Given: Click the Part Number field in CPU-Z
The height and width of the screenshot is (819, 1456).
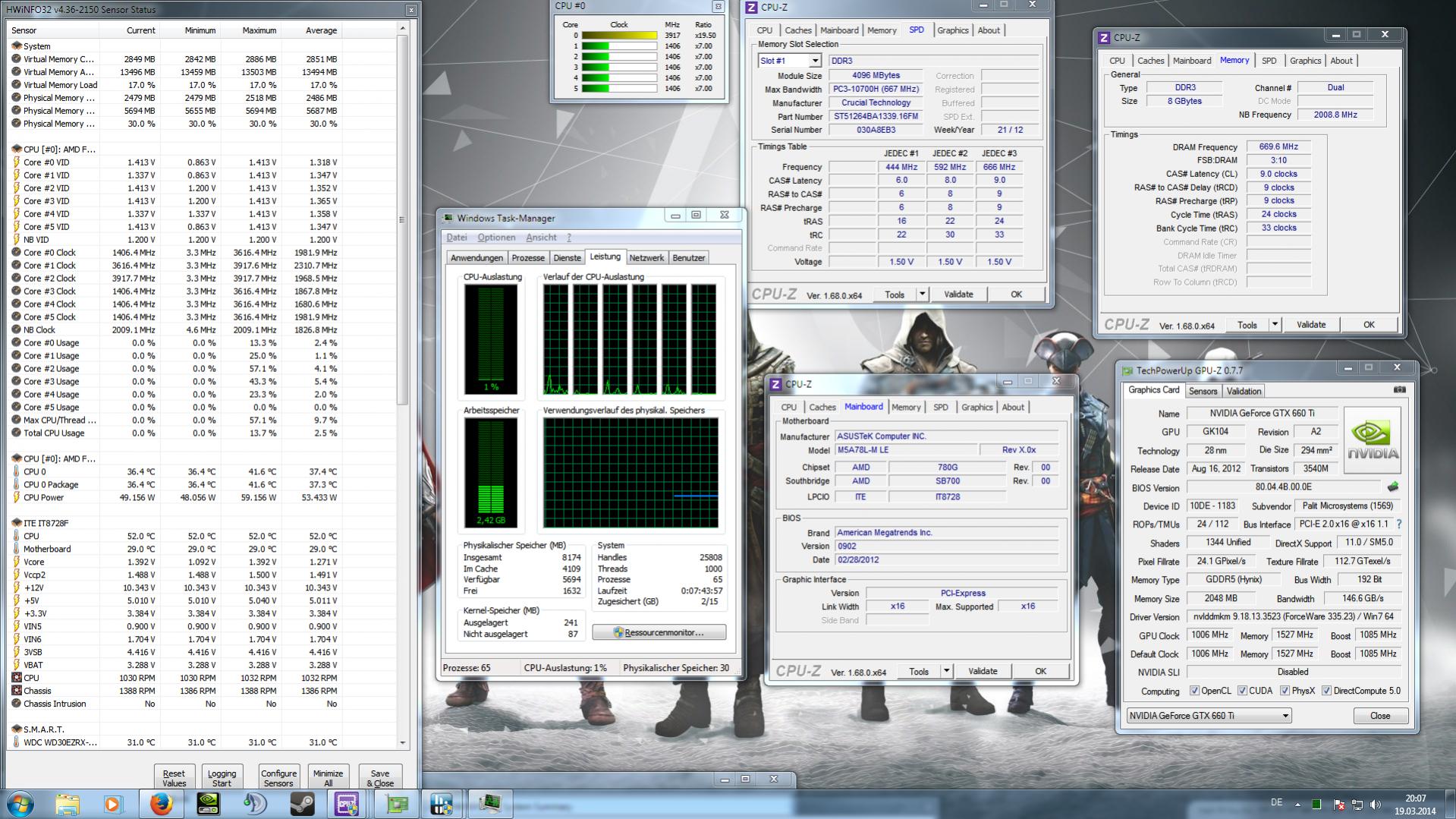Looking at the screenshot, I should 876,116.
